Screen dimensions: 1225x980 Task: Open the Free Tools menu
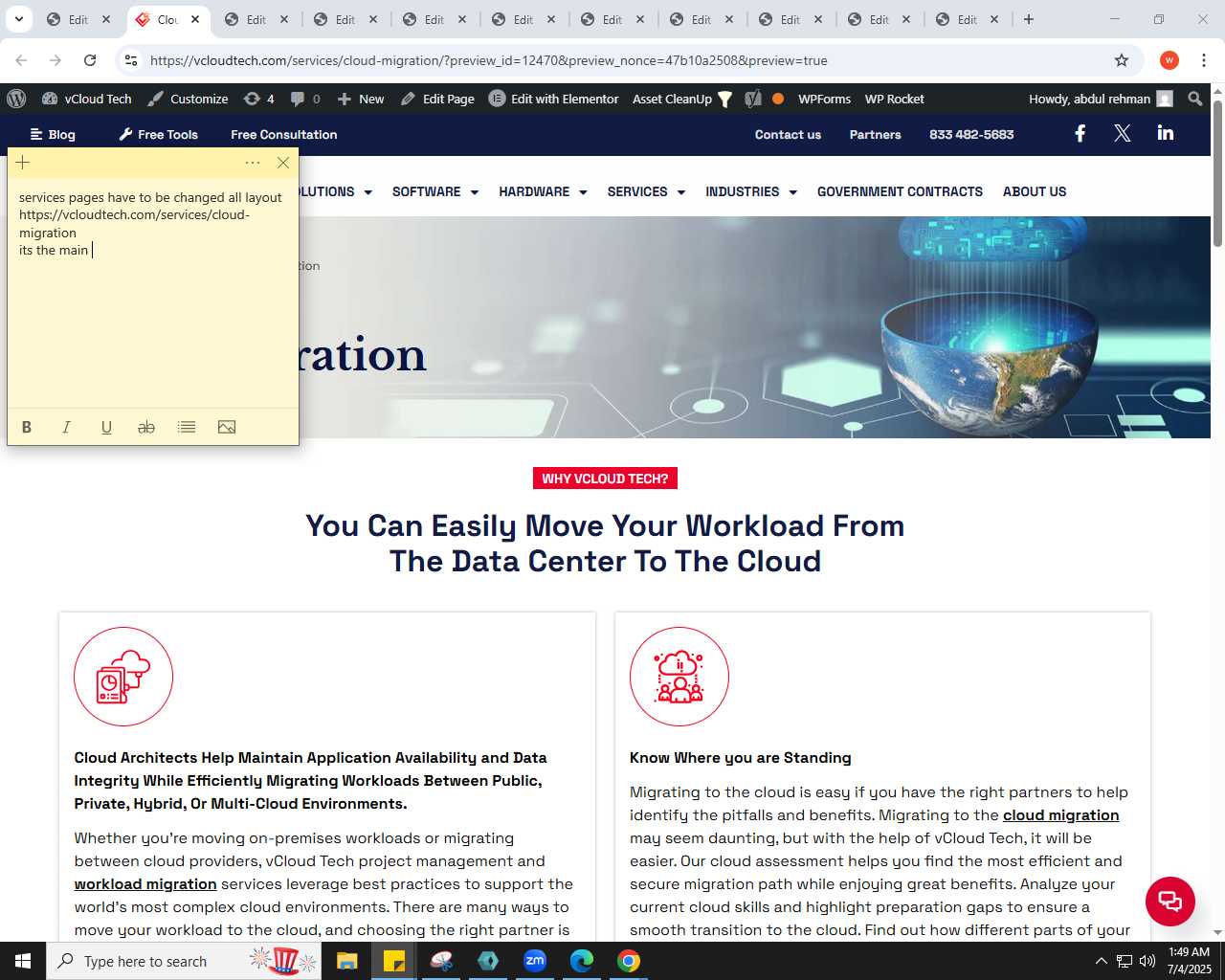pos(158,134)
